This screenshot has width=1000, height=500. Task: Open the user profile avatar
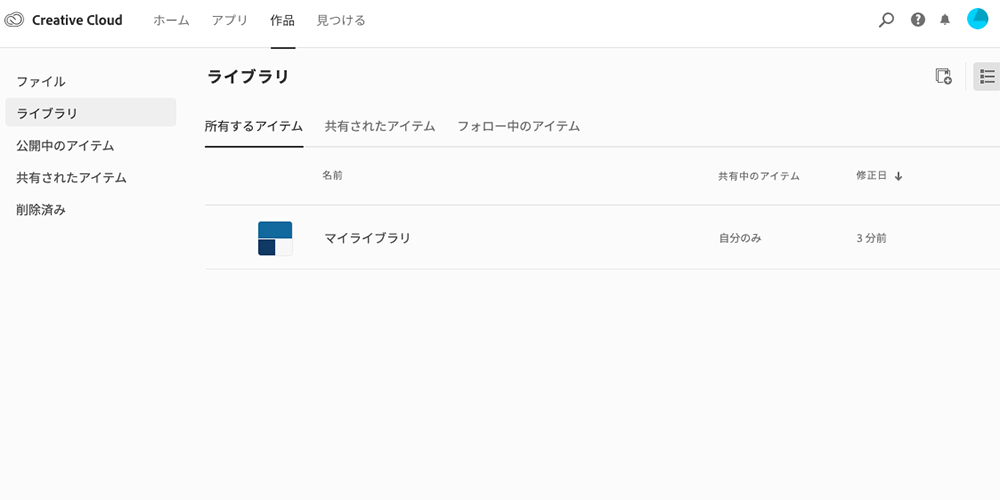977,19
